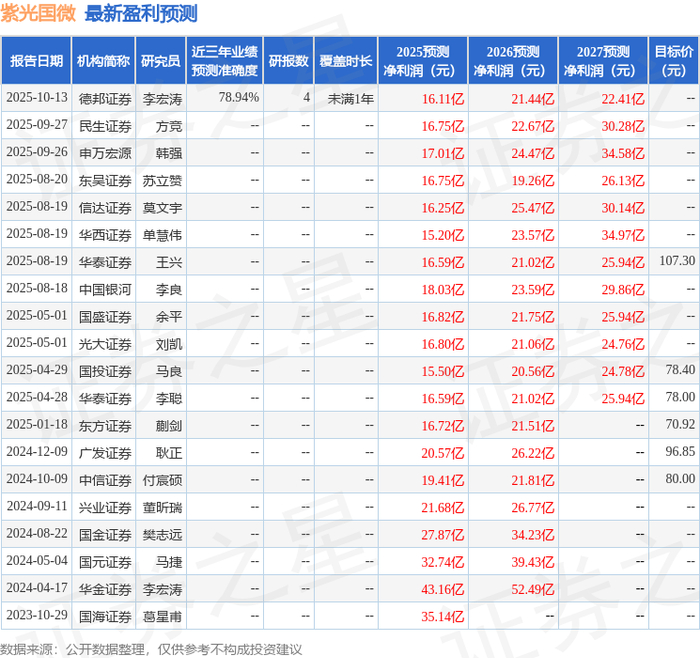Click the 研报数 column header
The width and height of the screenshot is (700, 658).
click(x=288, y=61)
